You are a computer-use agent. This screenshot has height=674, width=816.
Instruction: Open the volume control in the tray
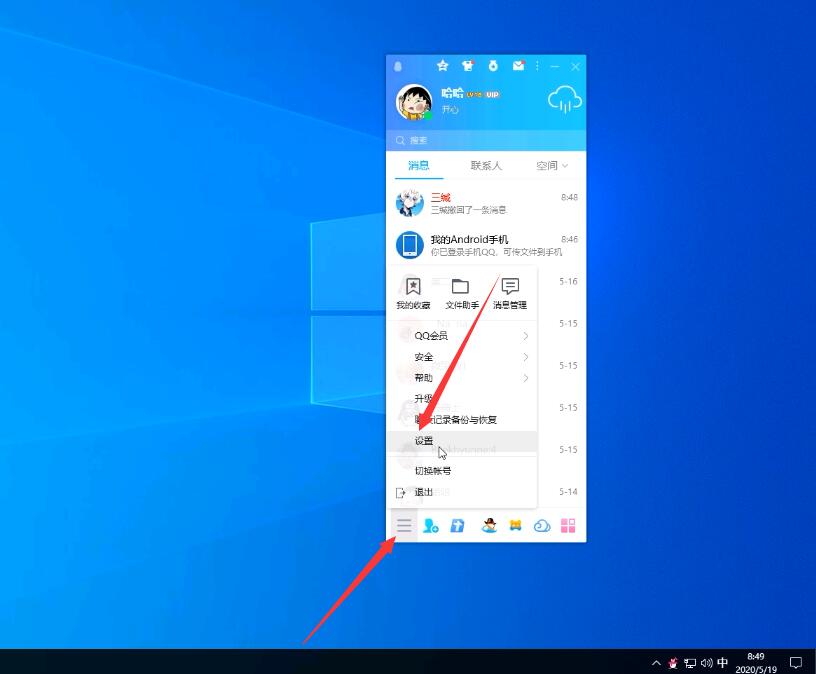(x=706, y=663)
